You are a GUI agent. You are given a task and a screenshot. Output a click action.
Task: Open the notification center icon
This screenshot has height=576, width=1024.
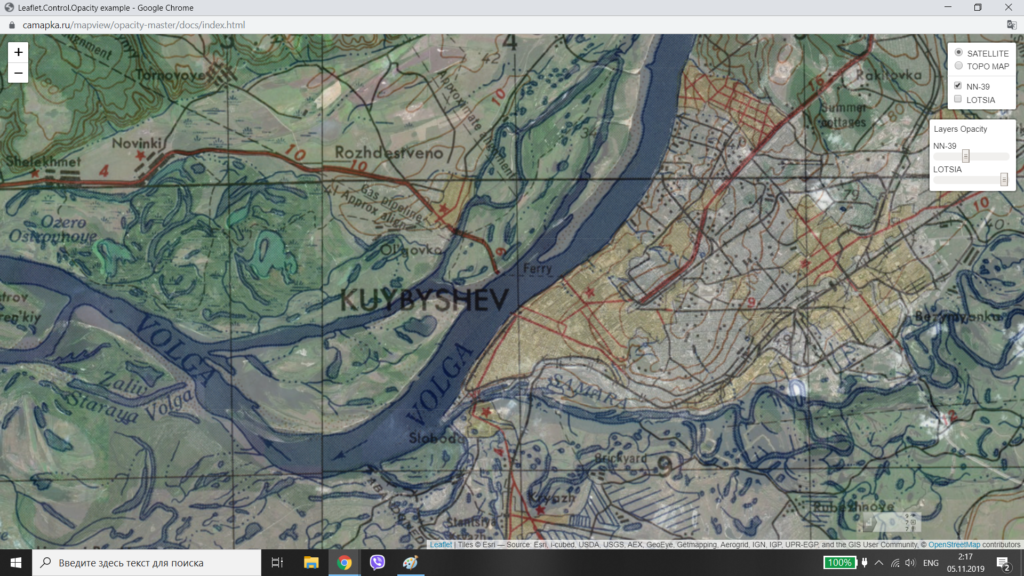(x=1003, y=563)
